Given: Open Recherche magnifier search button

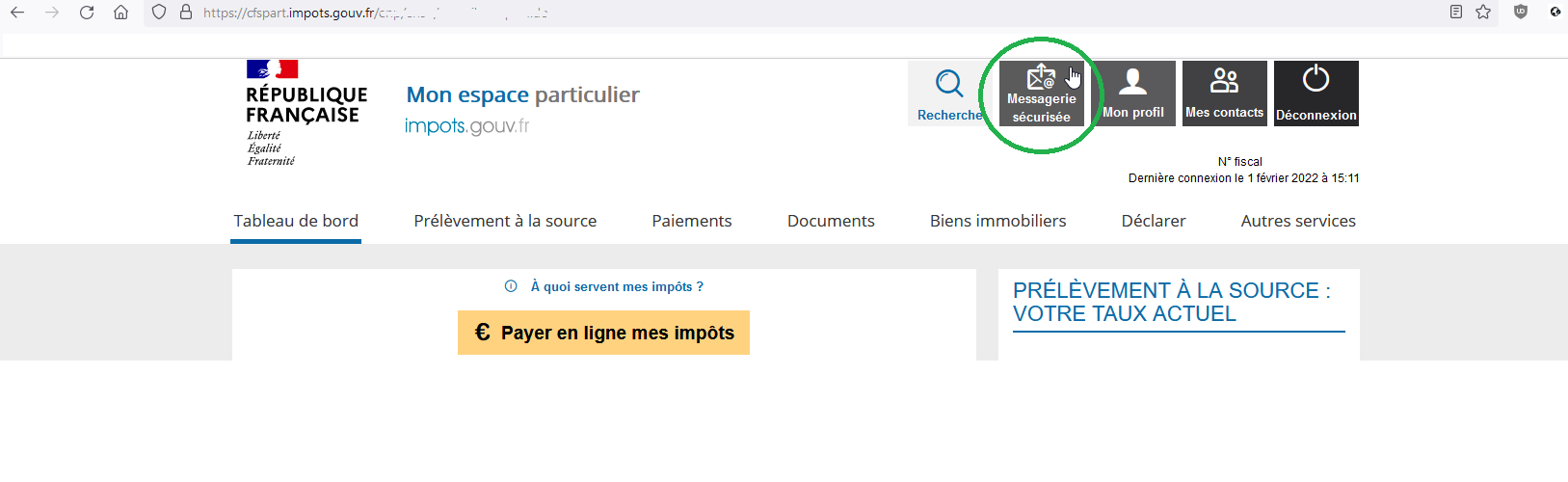Looking at the screenshot, I should 949,94.
